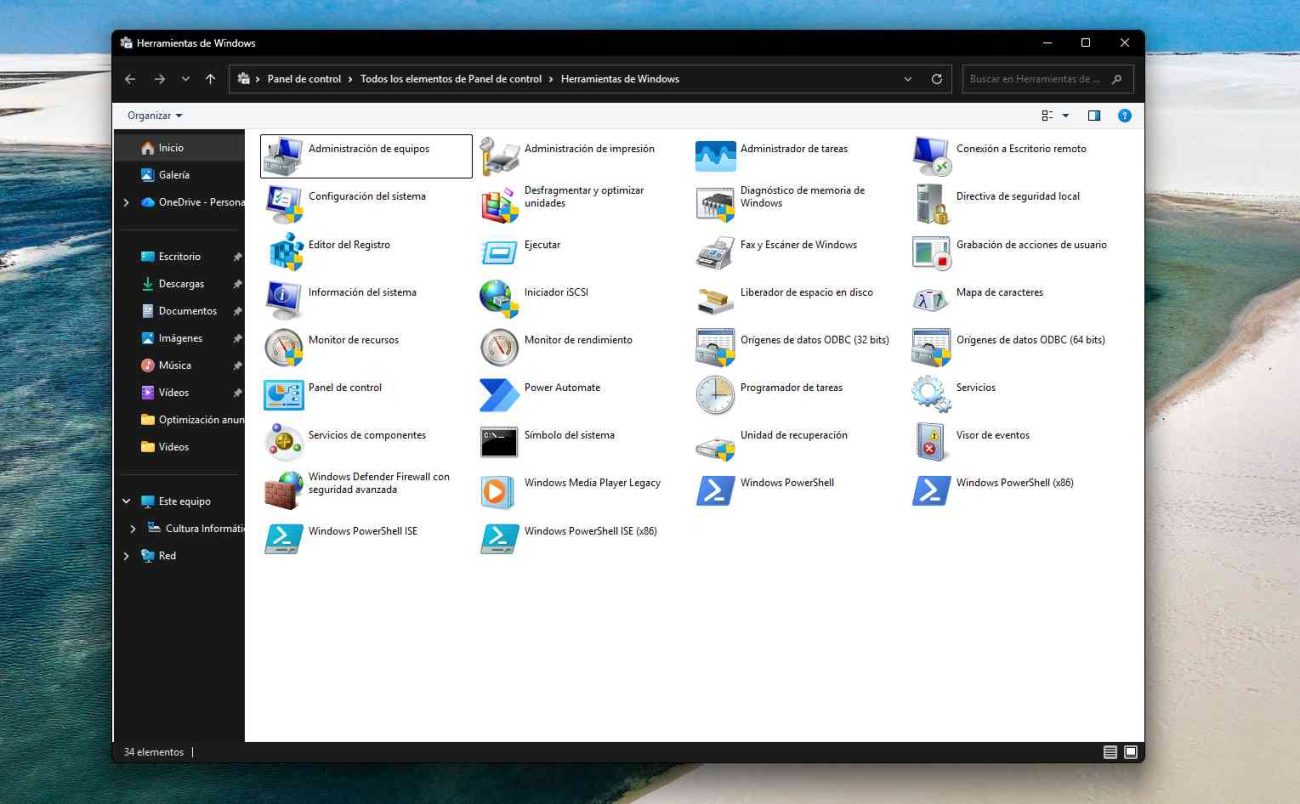Open the Optimización anun folder in sidebar
Screen dimensions: 1300x804
180,420
